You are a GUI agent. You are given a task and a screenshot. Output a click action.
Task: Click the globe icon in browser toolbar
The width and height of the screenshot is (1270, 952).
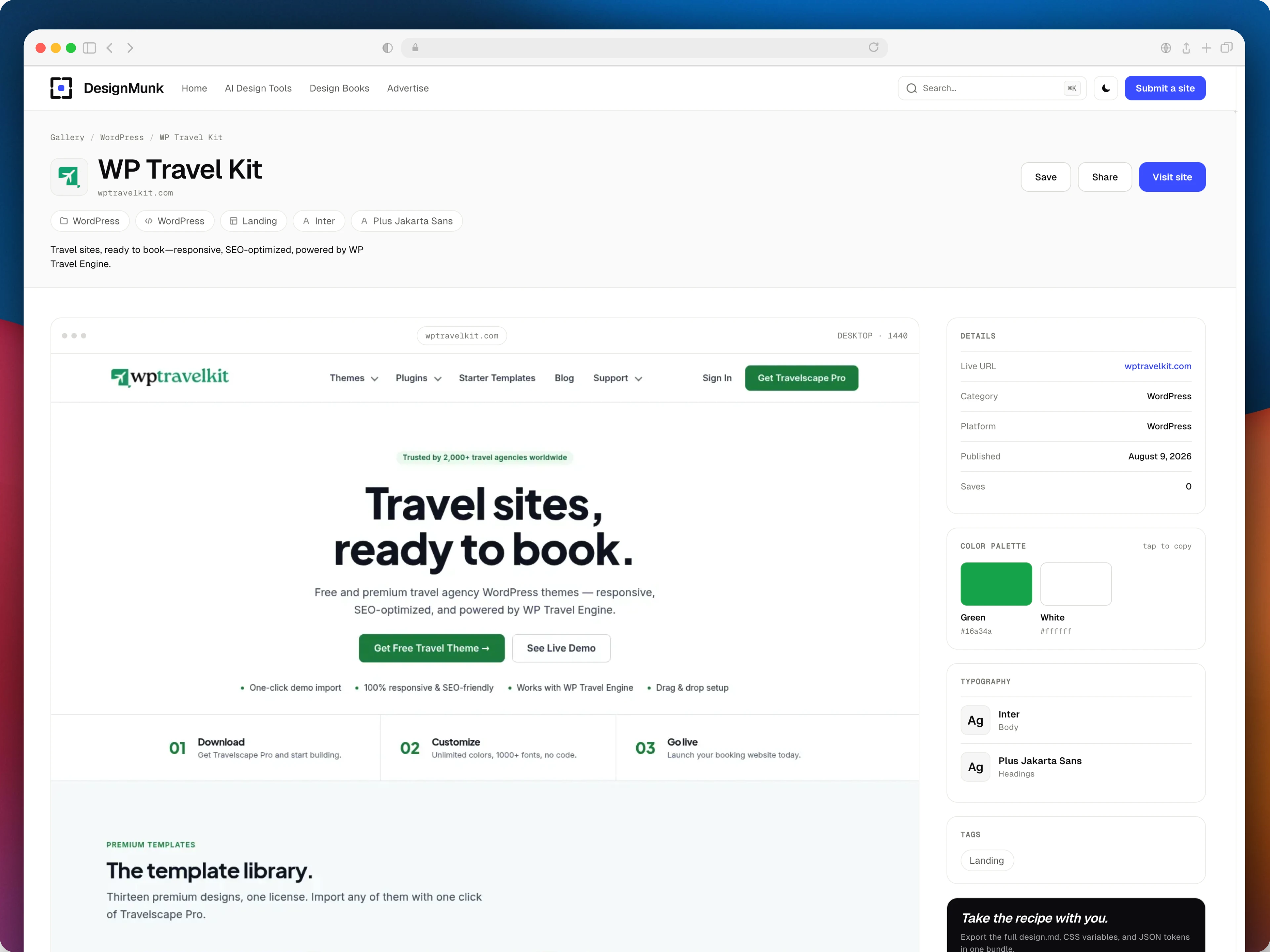click(1165, 48)
